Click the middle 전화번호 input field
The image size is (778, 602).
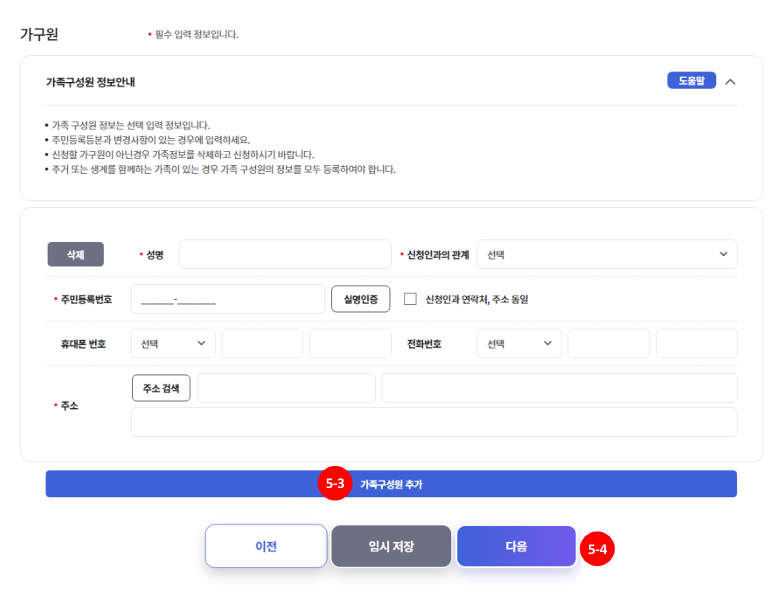pos(608,343)
